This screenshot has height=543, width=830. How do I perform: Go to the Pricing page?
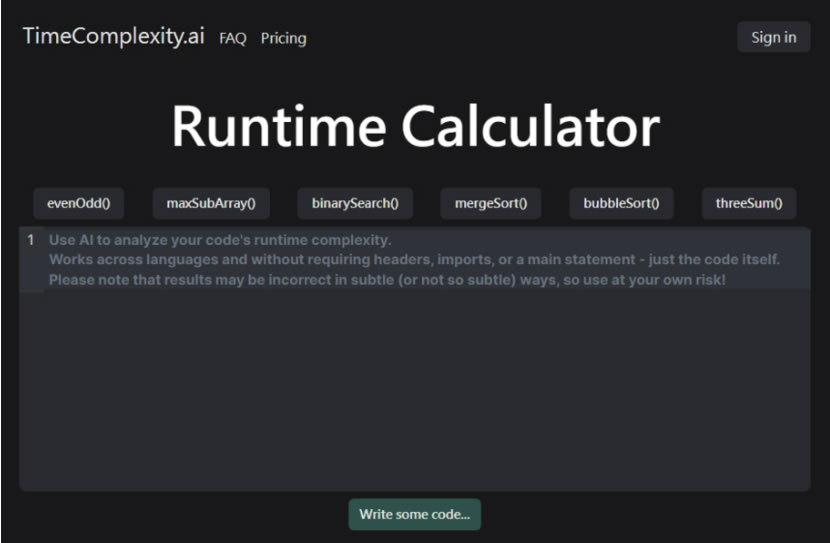click(x=283, y=39)
